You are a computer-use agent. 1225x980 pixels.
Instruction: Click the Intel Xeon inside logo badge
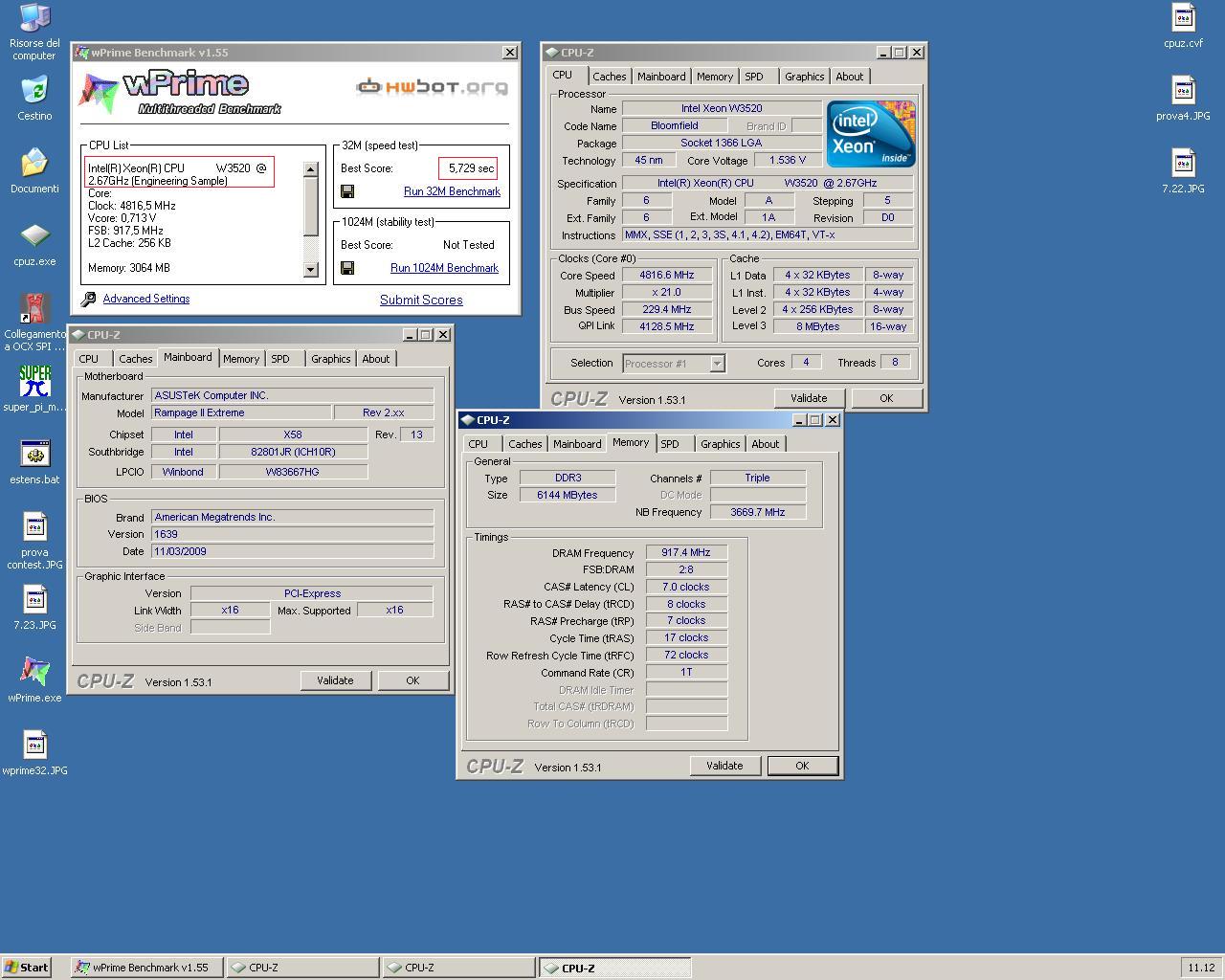click(871, 134)
